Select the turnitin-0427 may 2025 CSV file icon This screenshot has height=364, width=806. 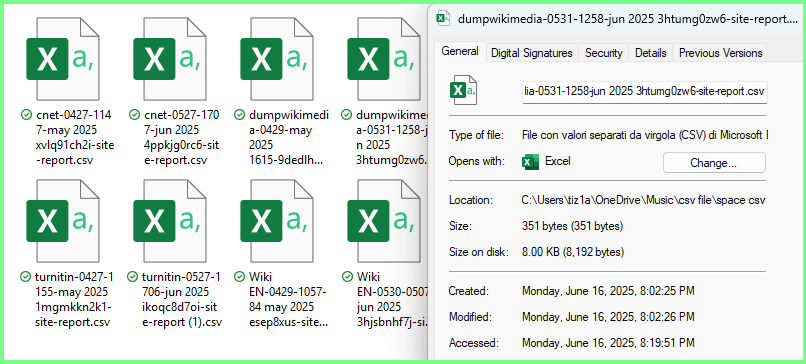(x=63, y=221)
